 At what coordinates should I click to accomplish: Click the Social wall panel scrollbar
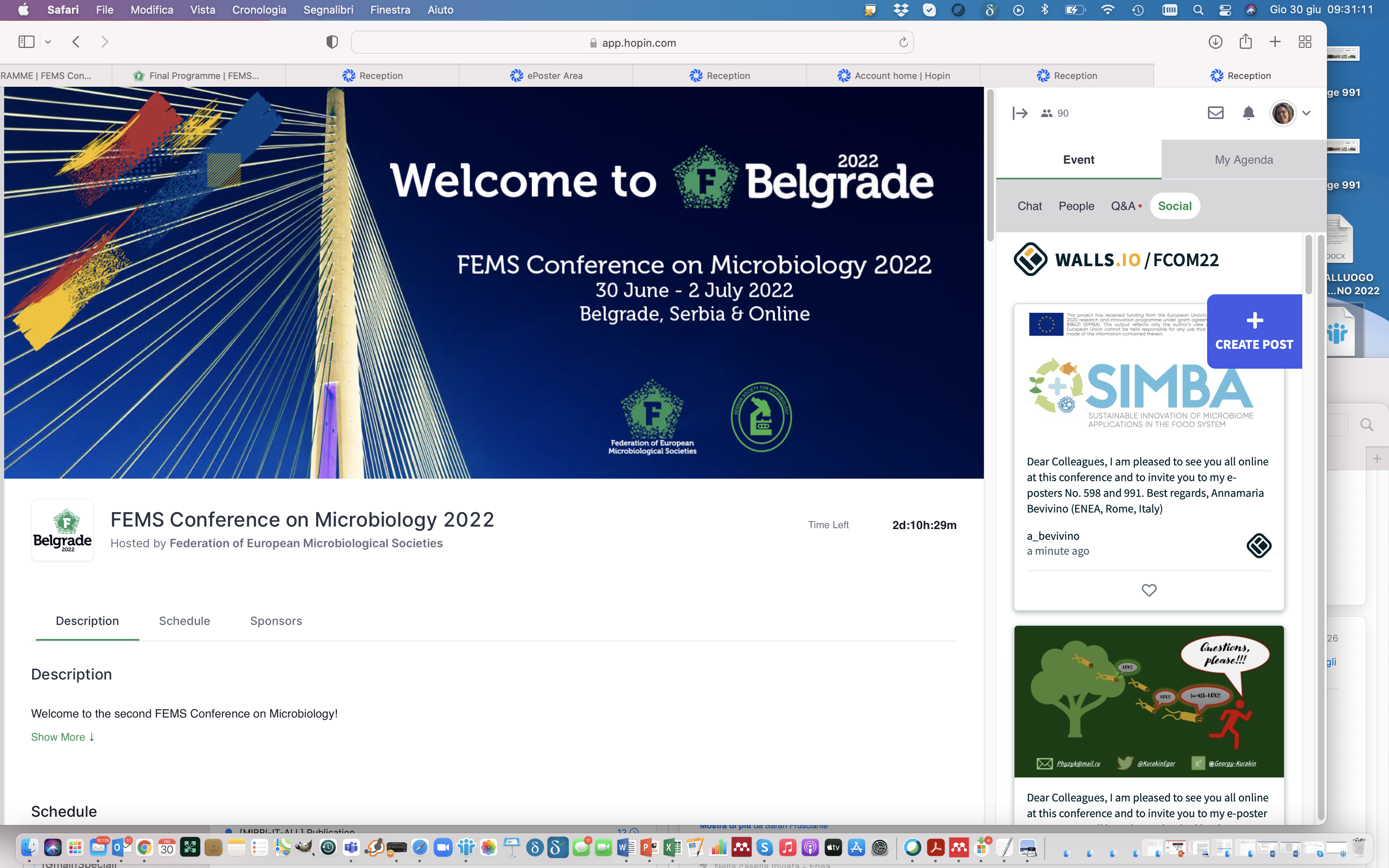click(x=1309, y=264)
